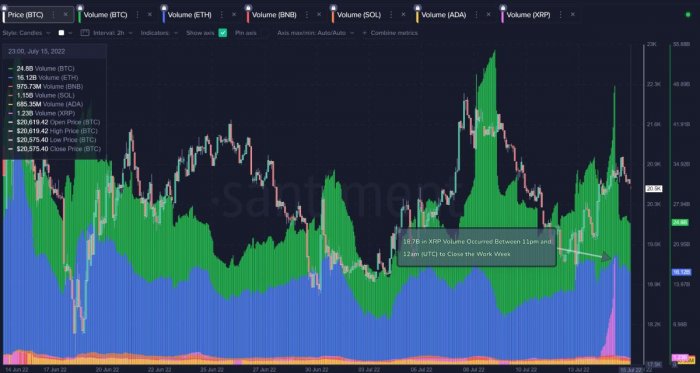
Task: Expand the Indicators dropdown
Action: (159, 33)
